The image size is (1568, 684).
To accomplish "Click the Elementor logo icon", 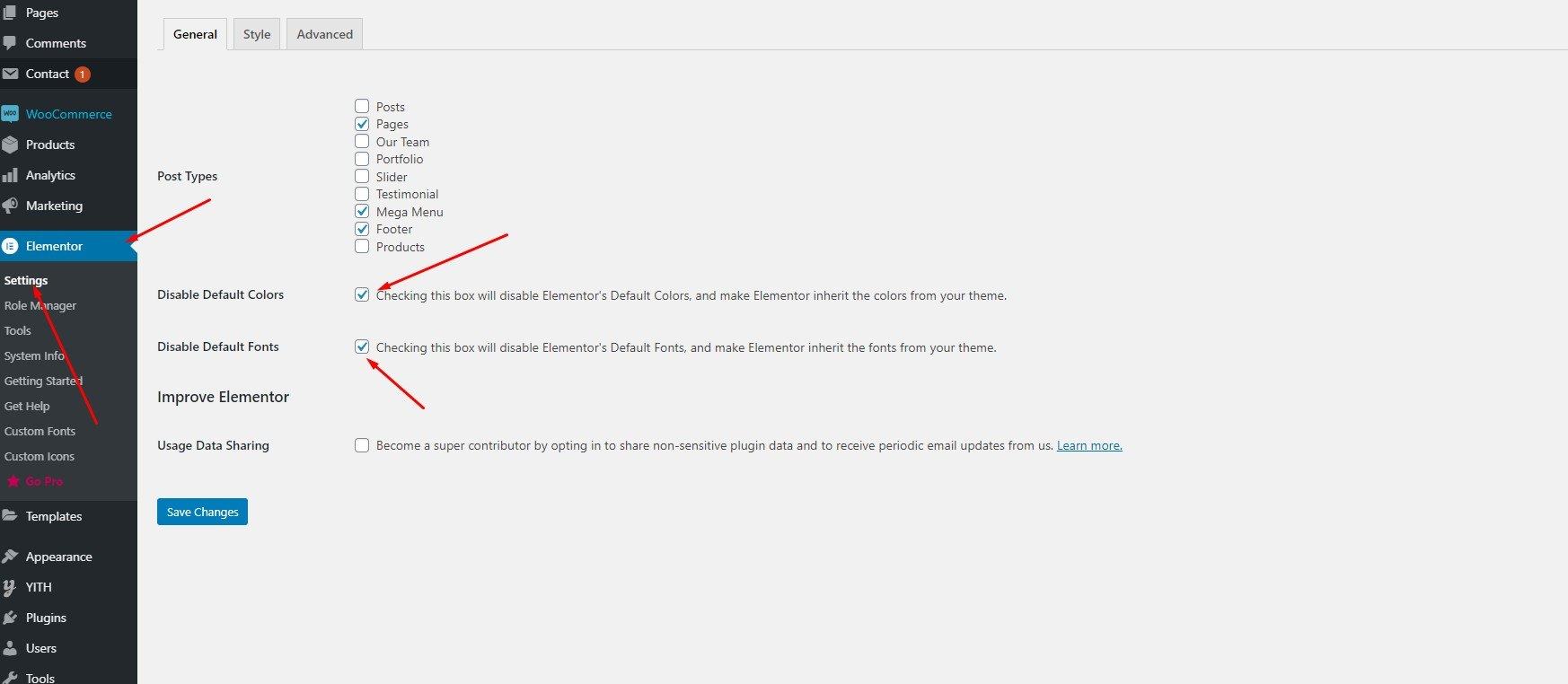I will coord(10,246).
